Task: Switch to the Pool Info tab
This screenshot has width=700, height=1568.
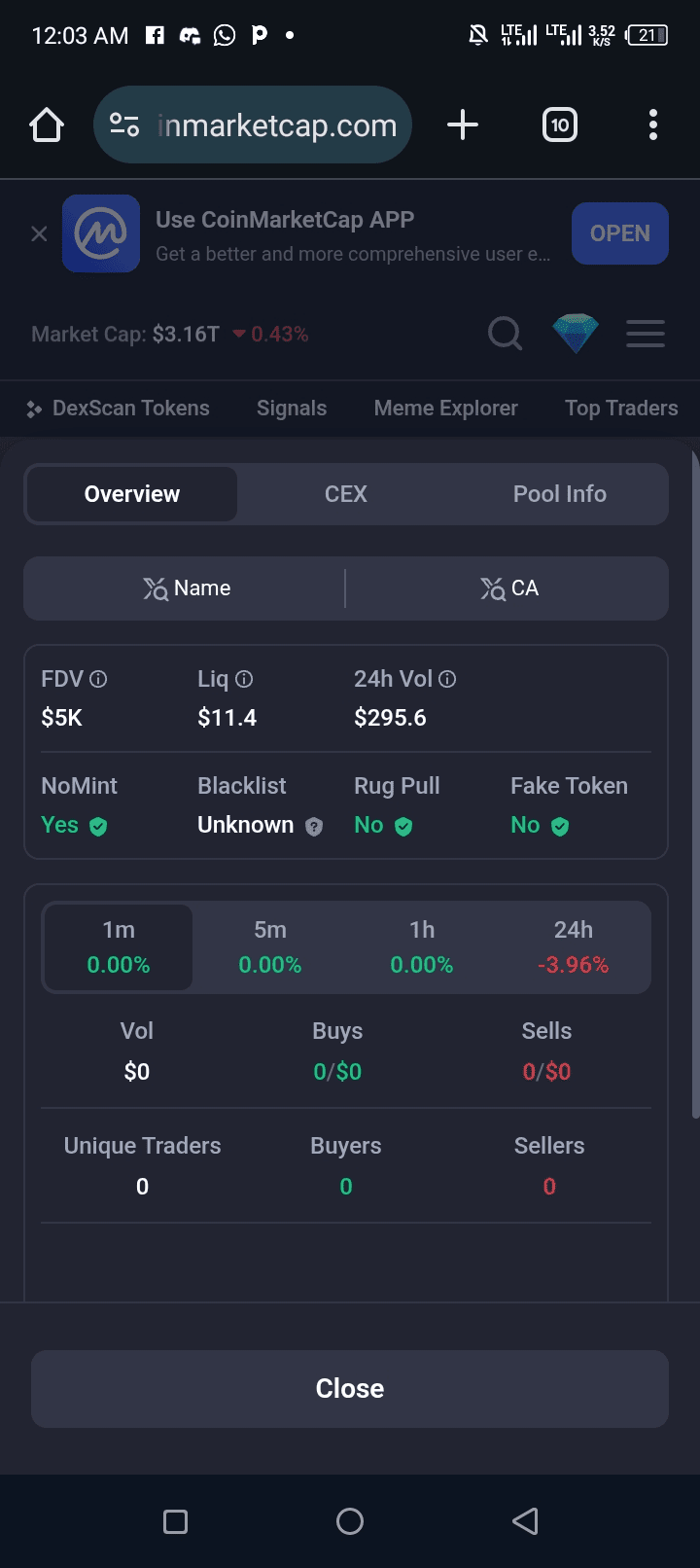Action: [x=560, y=494]
